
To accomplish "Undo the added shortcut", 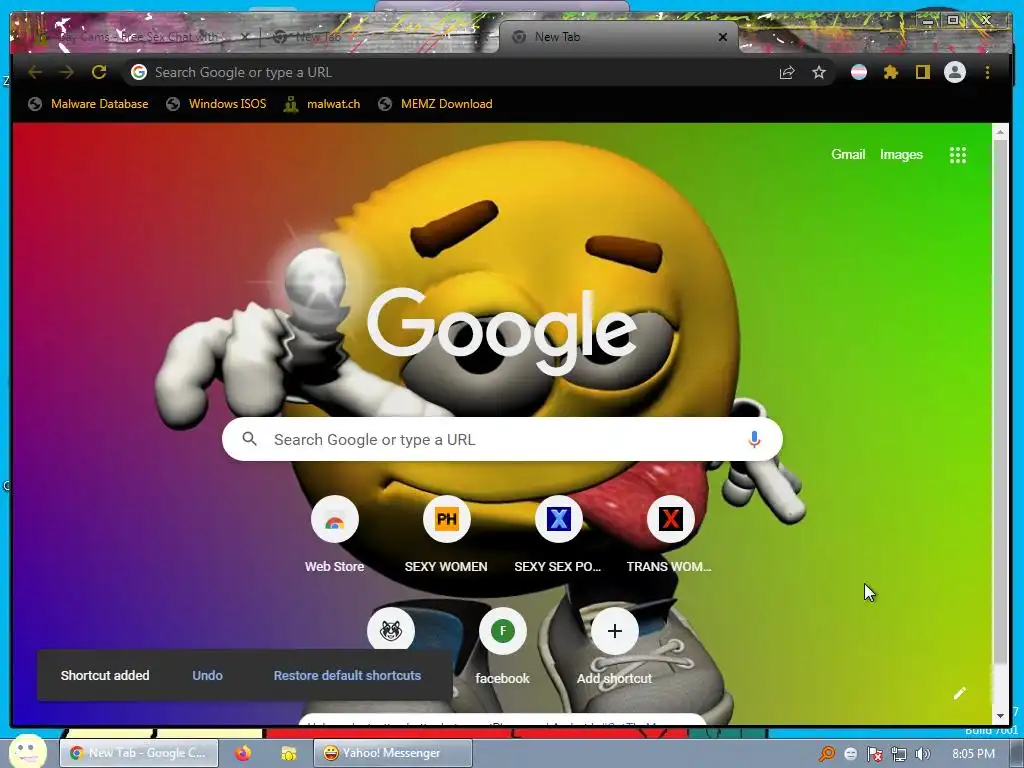I will [208, 675].
